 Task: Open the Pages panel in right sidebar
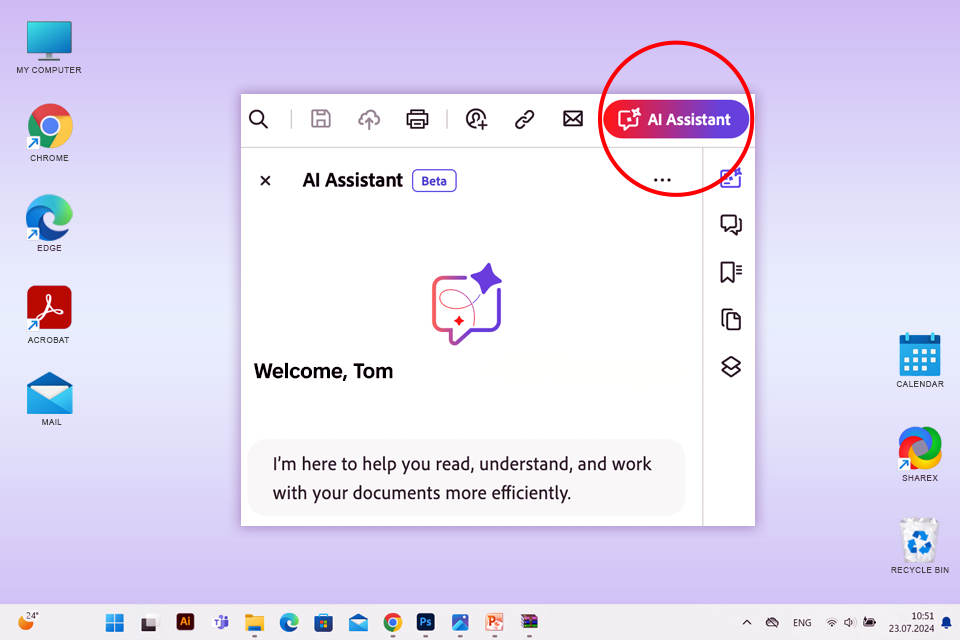(730, 320)
